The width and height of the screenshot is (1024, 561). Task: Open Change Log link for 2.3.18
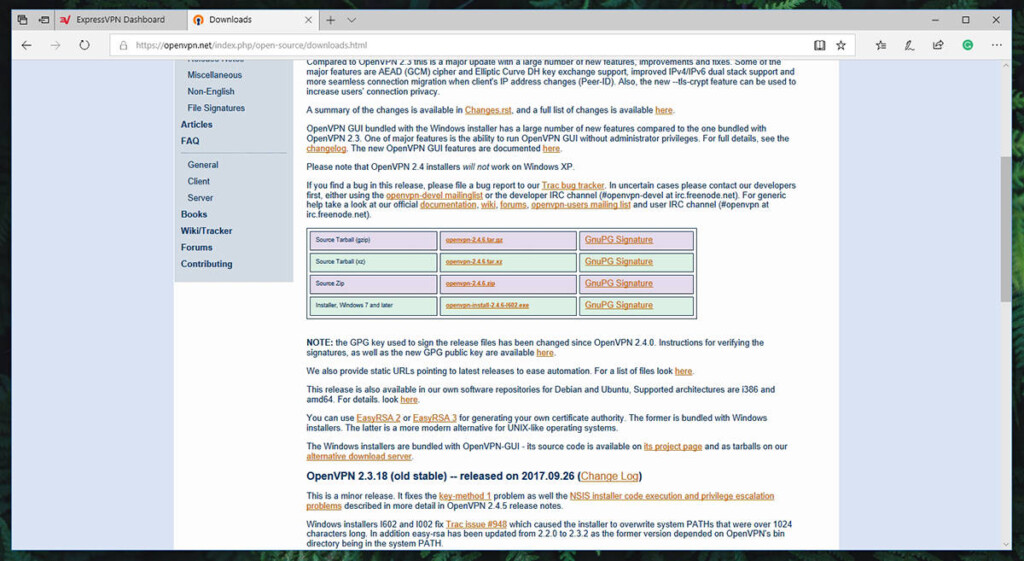click(609, 476)
